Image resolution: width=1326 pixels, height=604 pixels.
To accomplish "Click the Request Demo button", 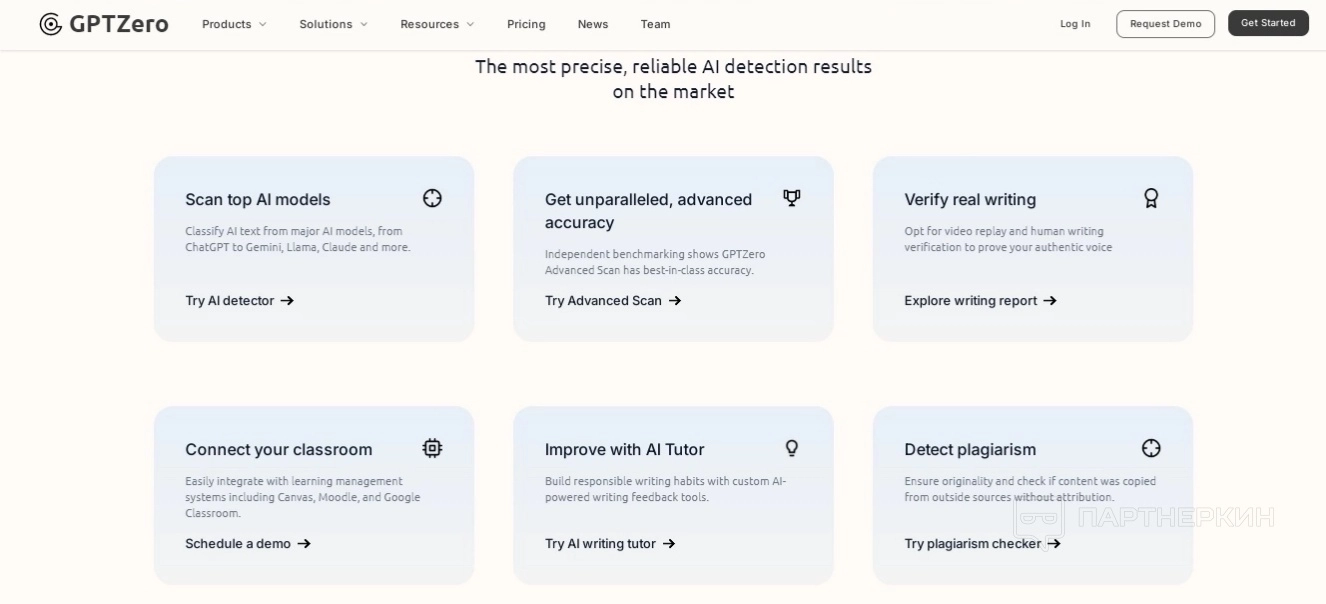I will (x=1165, y=24).
